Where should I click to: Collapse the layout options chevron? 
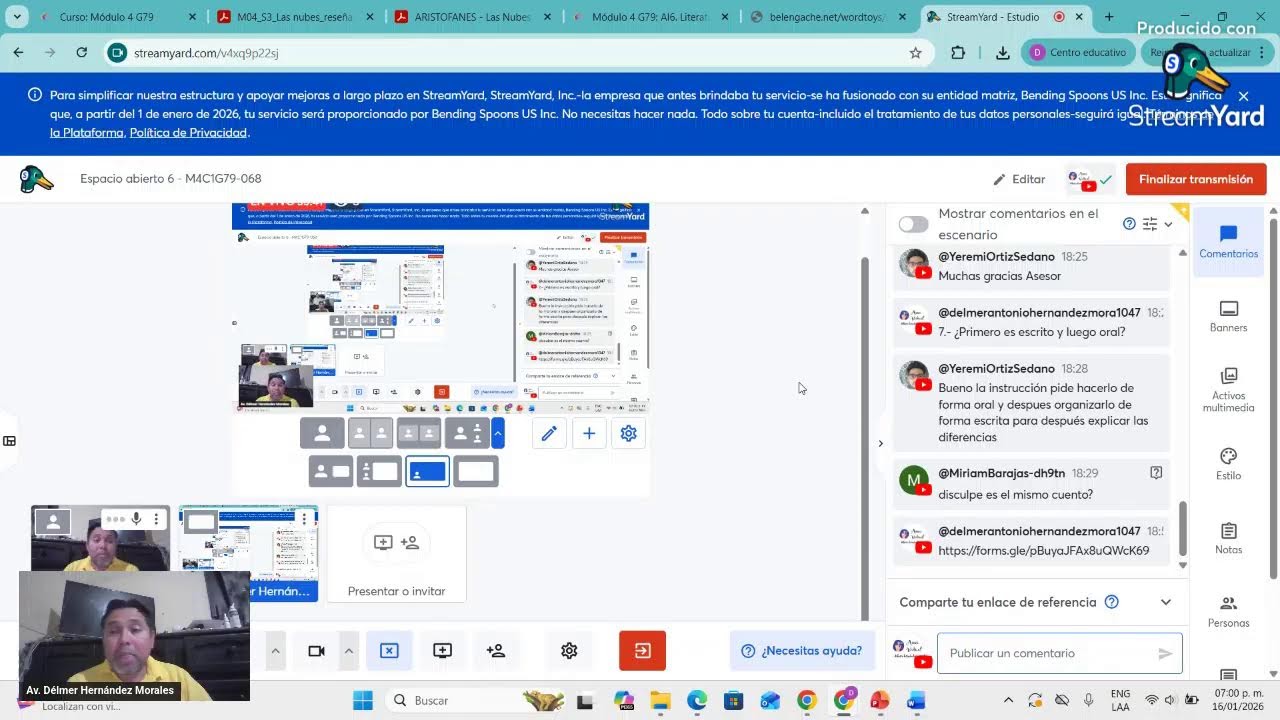[498, 433]
